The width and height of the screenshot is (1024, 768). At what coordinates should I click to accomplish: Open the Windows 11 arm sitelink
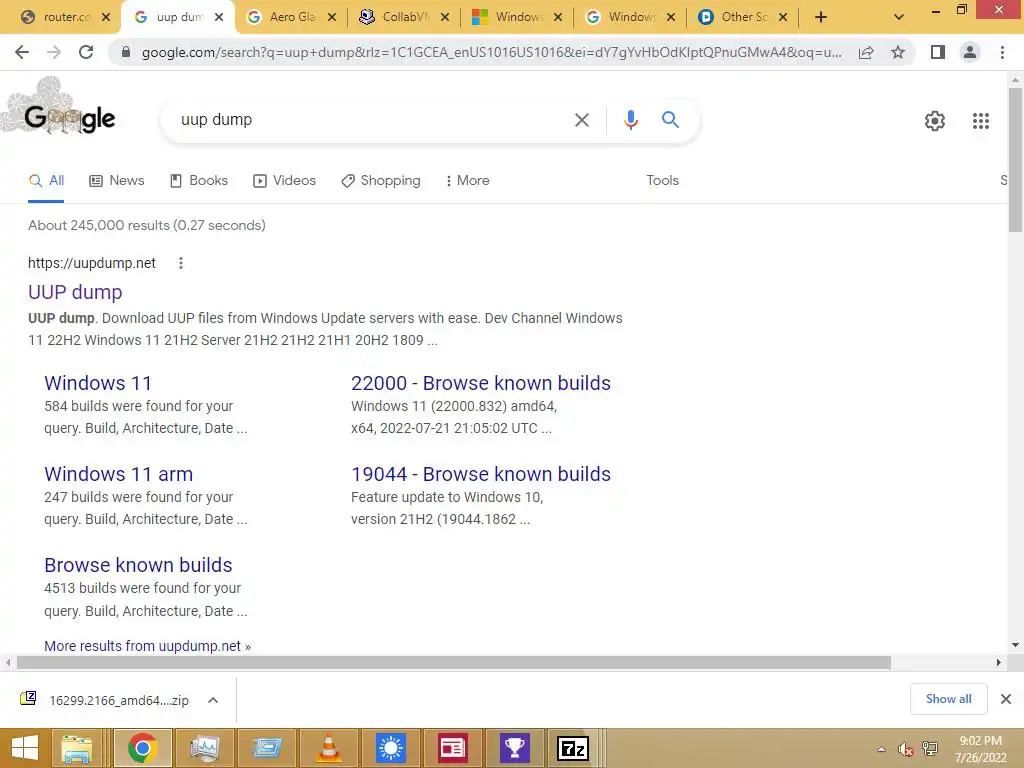point(119,474)
